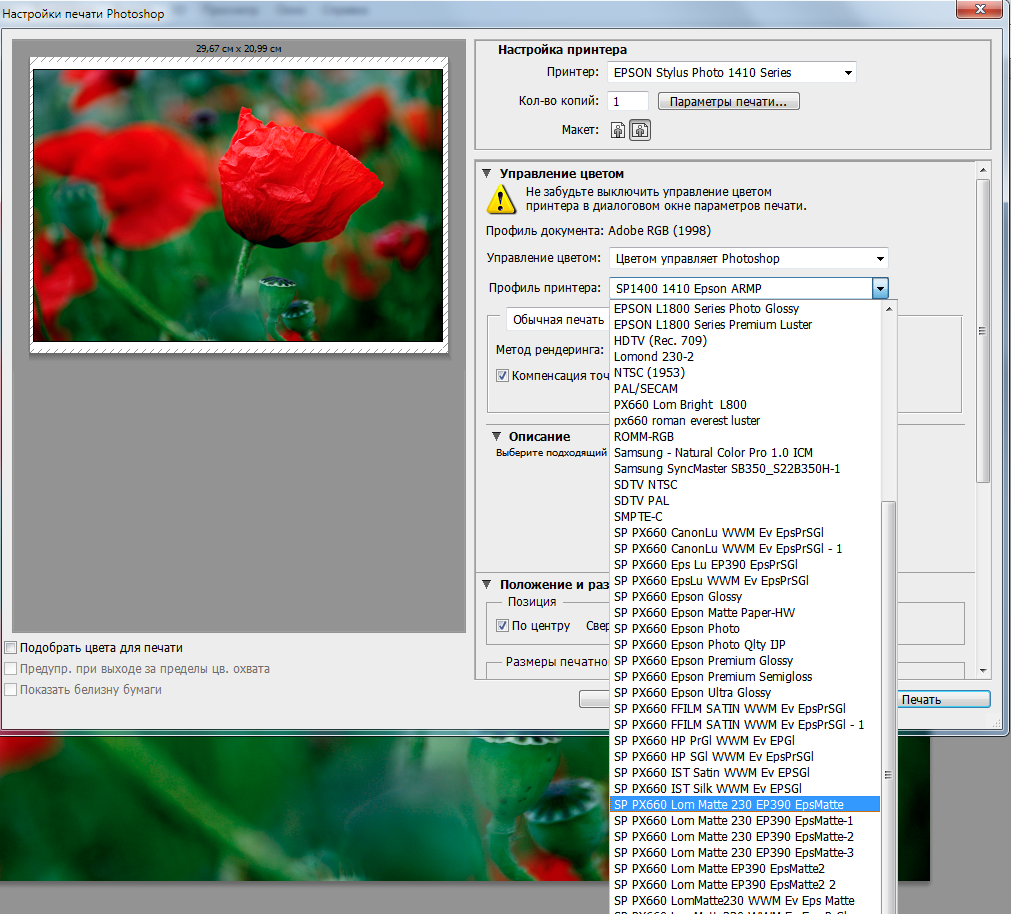The image size is (1011, 914).
Task: Select highlighted 'SP PX660 Lom Matte 230 EP390 EpsMatte'
Action: (745, 804)
